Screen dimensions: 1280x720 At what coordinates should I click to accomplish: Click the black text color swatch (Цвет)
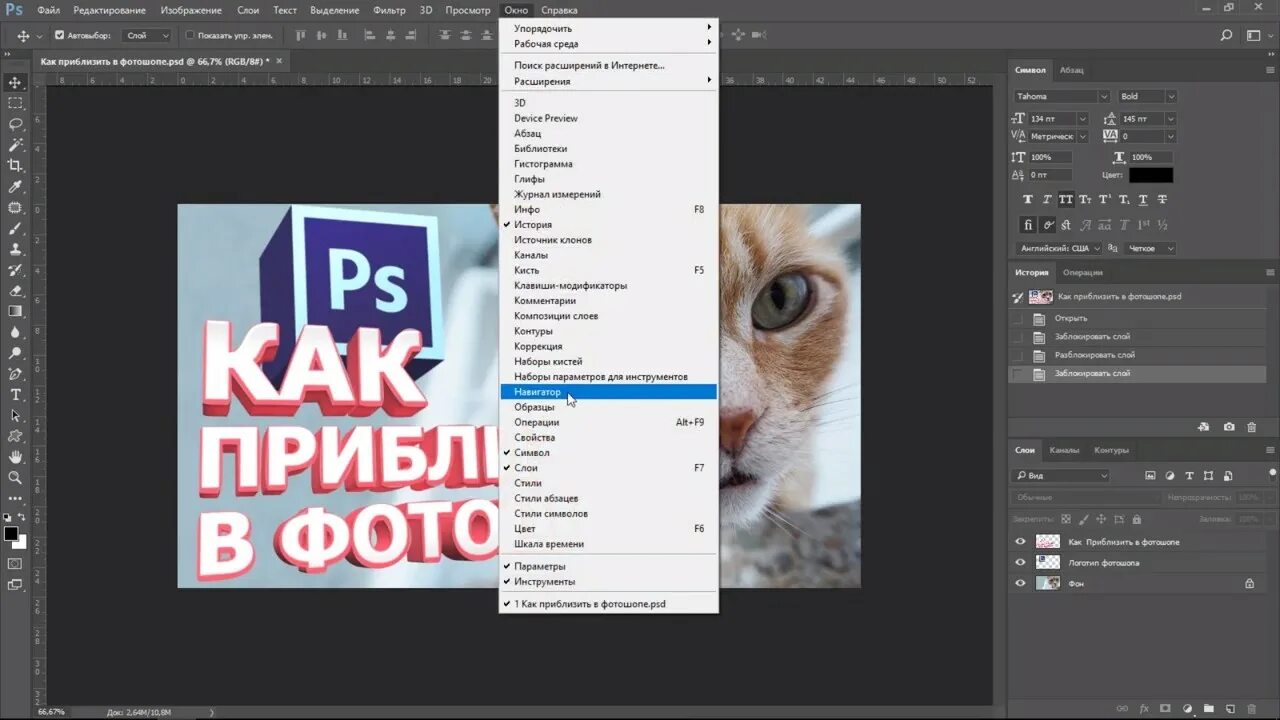click(x=1151, y=175)
